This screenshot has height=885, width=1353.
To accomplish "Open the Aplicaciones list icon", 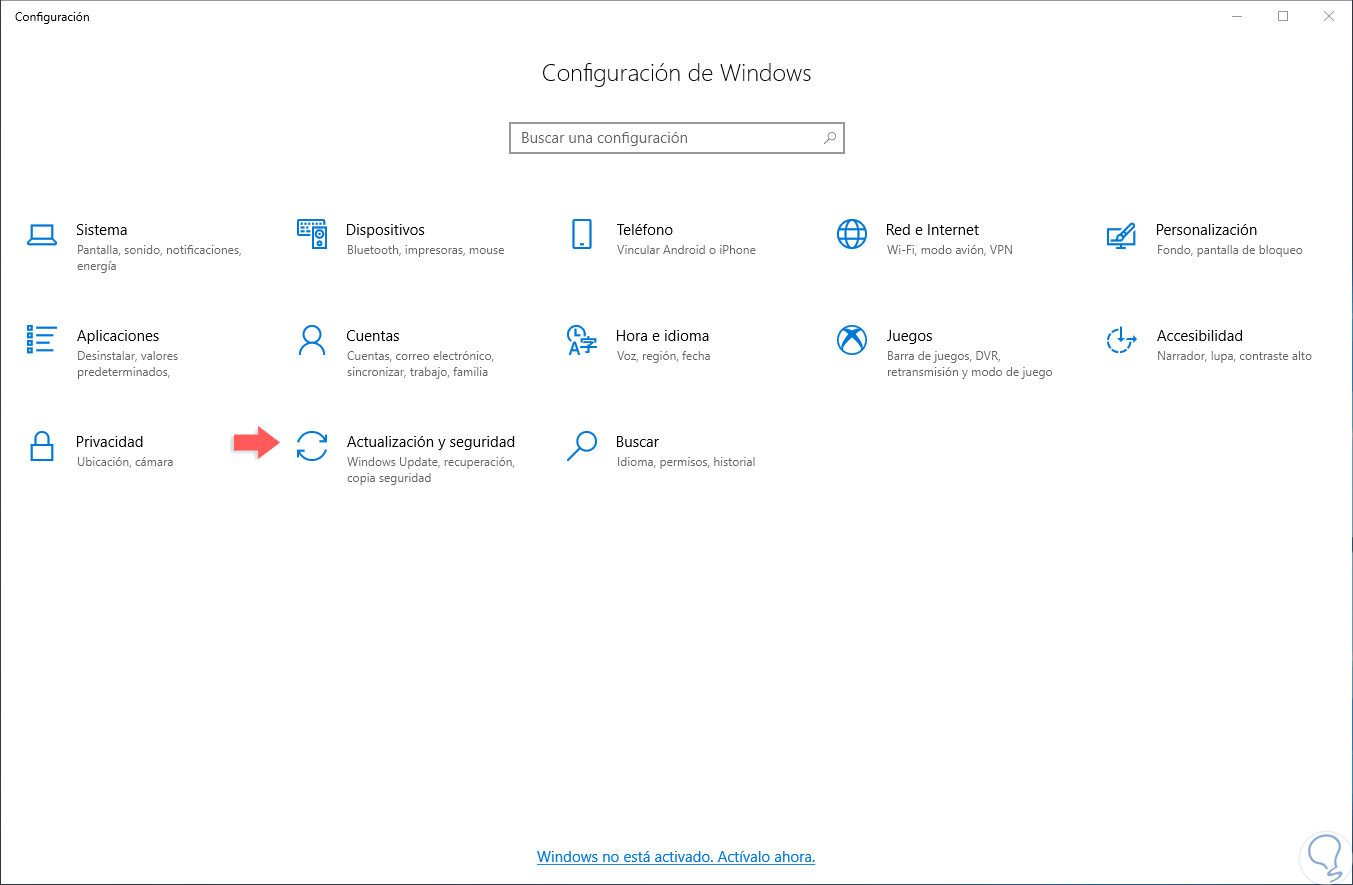I will click(x=42, y=340).
